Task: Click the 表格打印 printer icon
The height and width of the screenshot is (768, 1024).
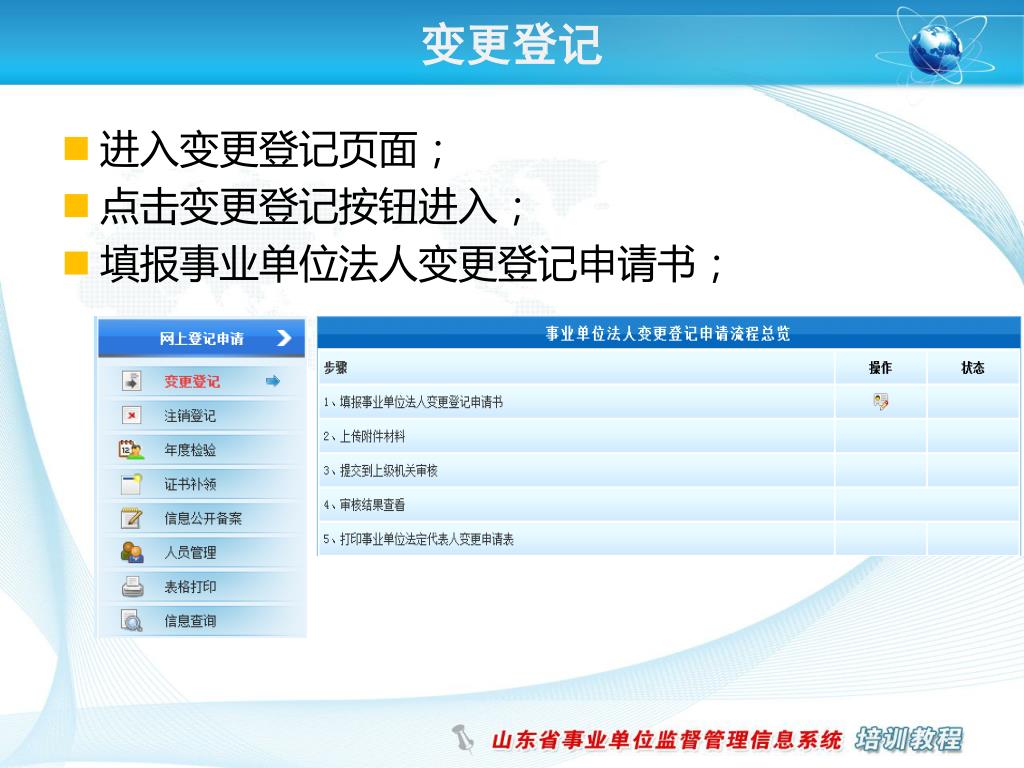Action: pos(133,586)
